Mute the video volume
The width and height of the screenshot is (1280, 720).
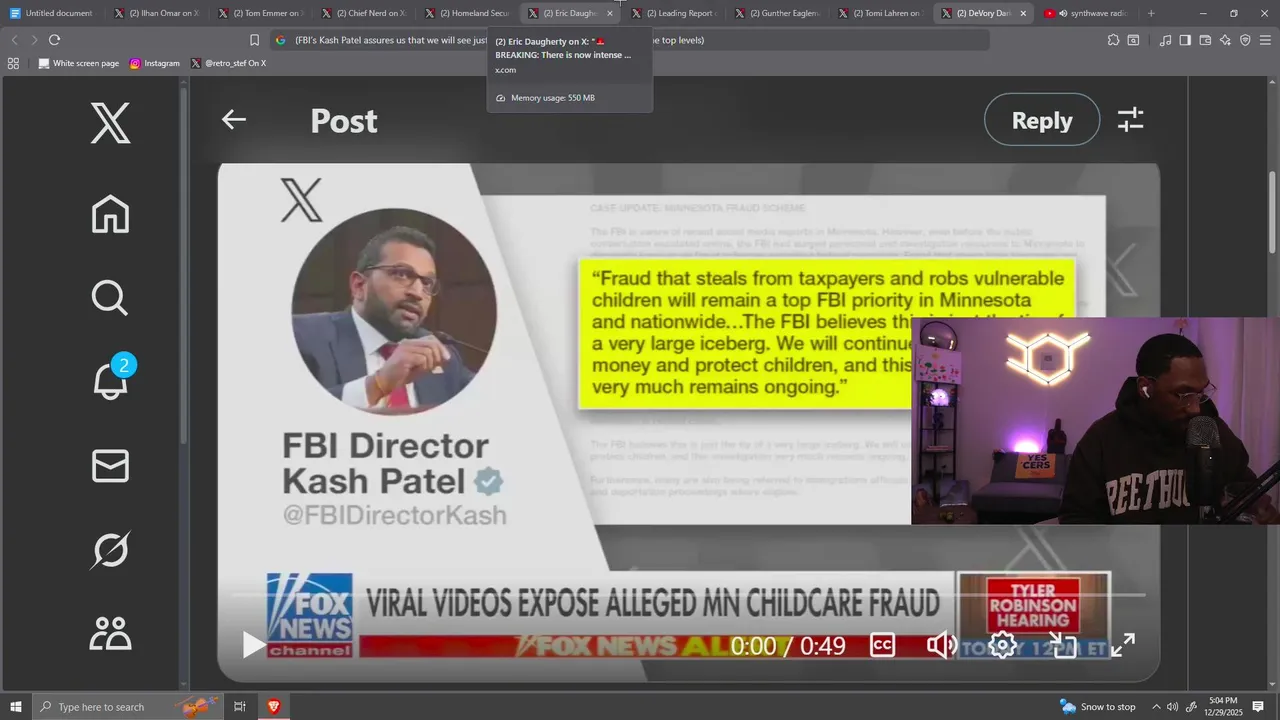942,645
